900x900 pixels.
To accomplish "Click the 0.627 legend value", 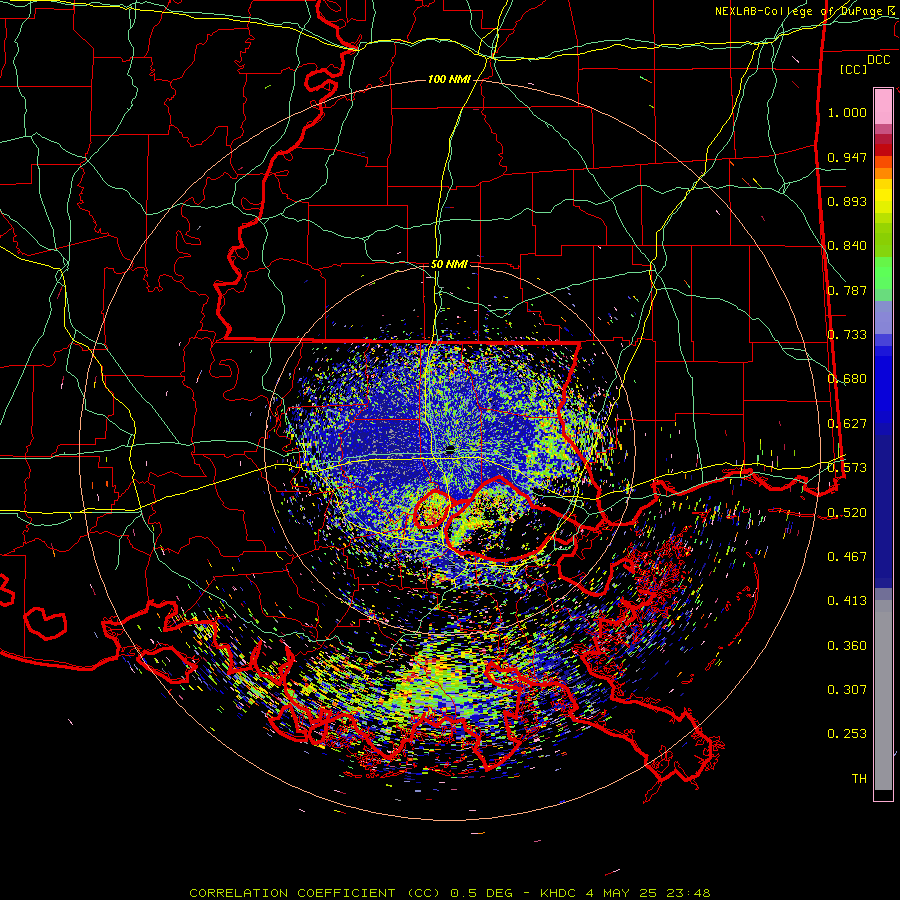I will point(847,424).
